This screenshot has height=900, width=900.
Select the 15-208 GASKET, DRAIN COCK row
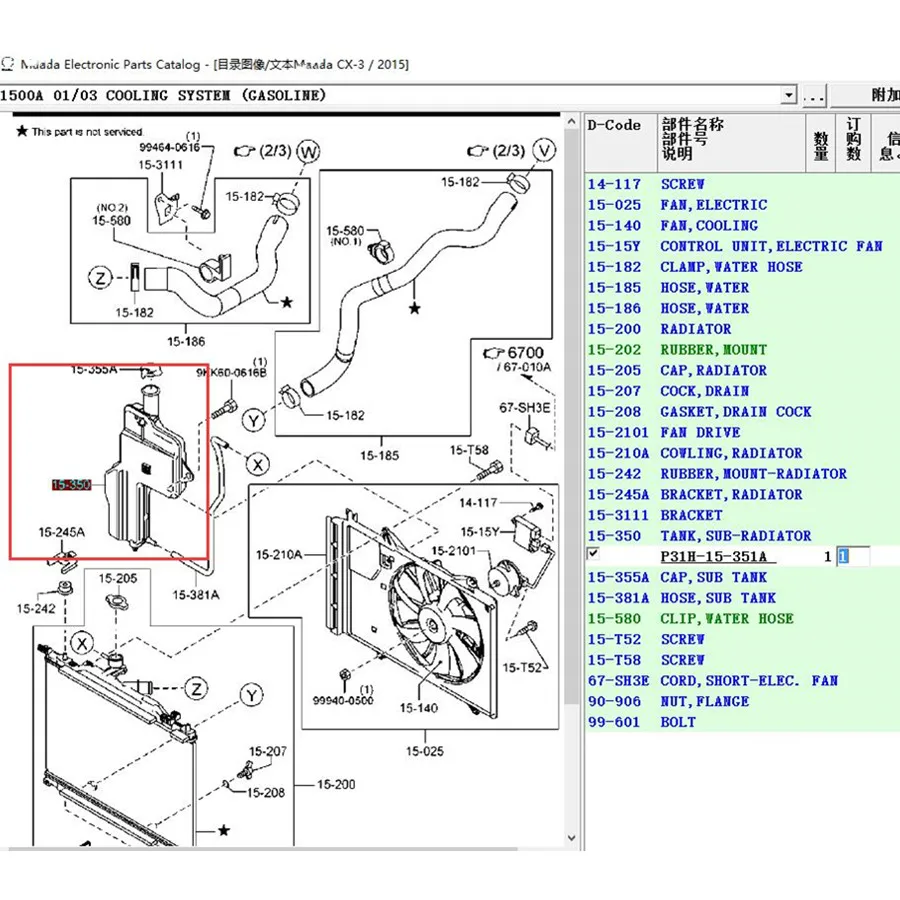[x=742, y=412]
